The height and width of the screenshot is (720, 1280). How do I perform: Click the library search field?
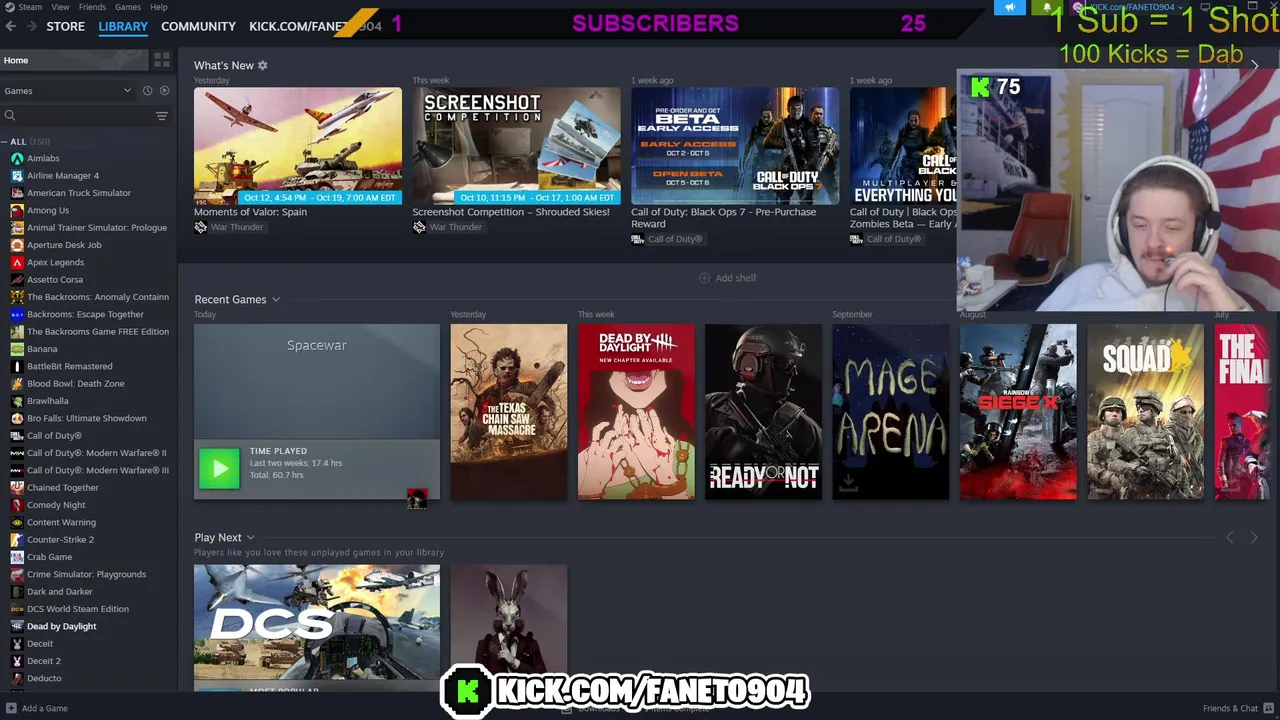click(80, 116)
